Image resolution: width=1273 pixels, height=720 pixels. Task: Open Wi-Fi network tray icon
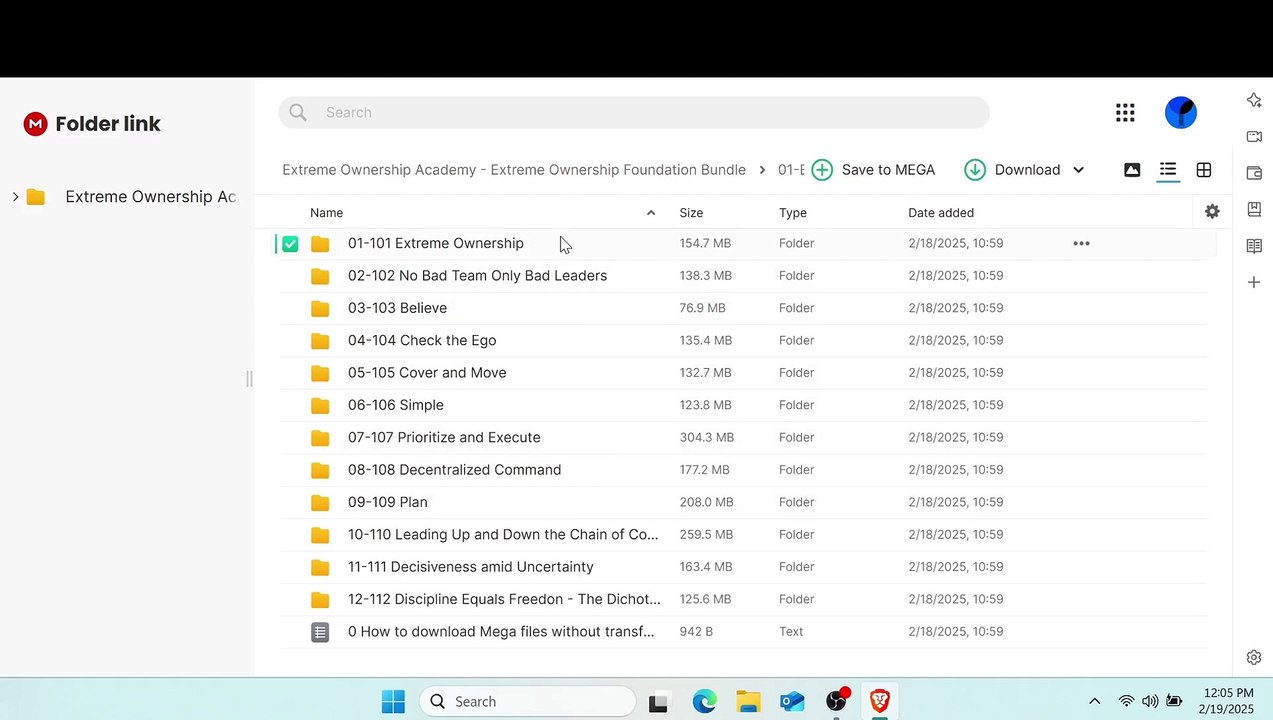click(1127, 702)
